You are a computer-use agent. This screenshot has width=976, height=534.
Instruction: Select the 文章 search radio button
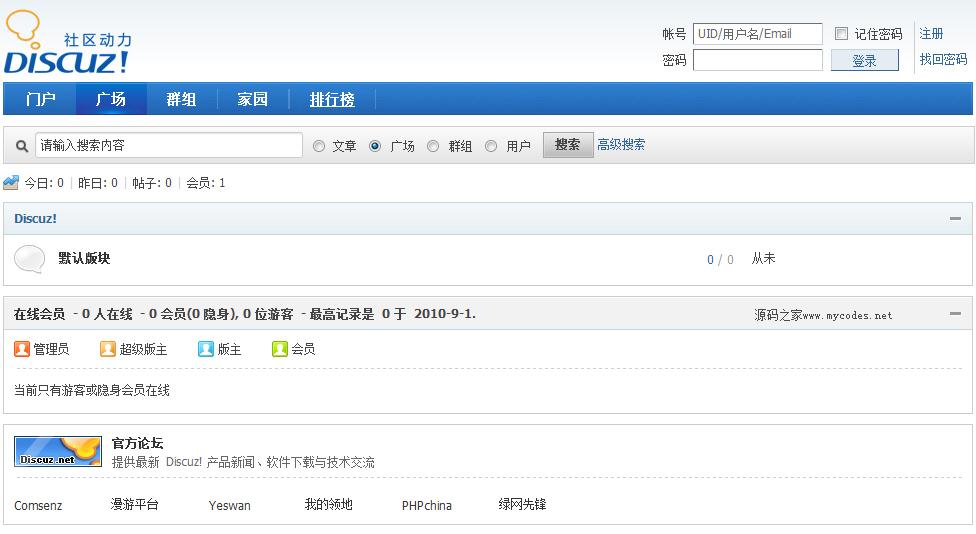[319, 146]
